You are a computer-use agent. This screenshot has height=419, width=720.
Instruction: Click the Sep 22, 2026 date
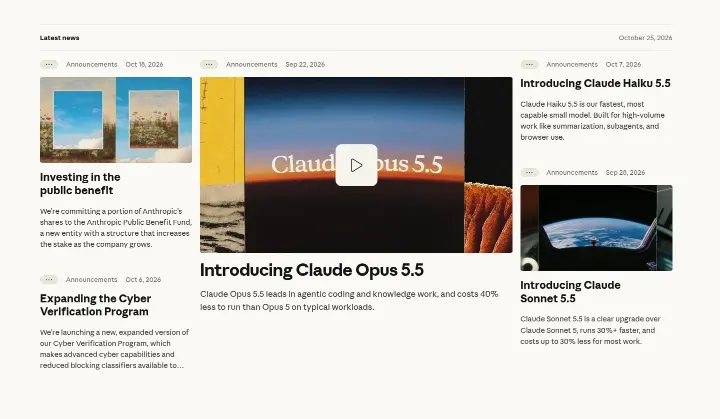(305, 64)
